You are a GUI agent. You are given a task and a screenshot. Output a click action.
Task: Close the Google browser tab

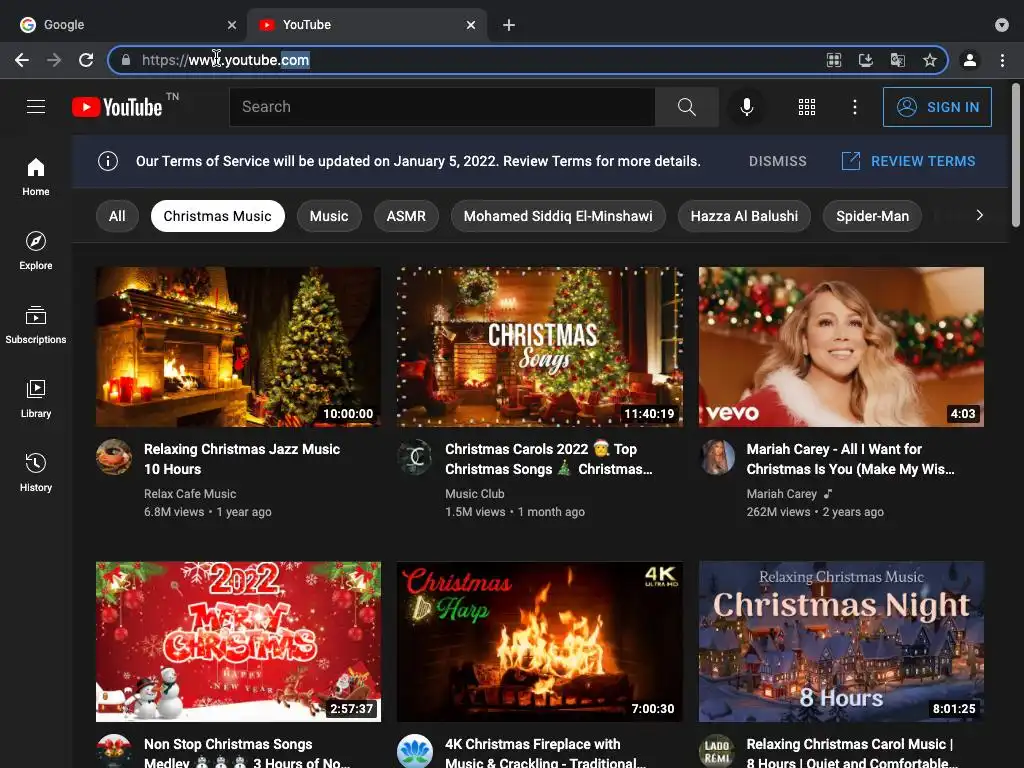pos(231,25)
